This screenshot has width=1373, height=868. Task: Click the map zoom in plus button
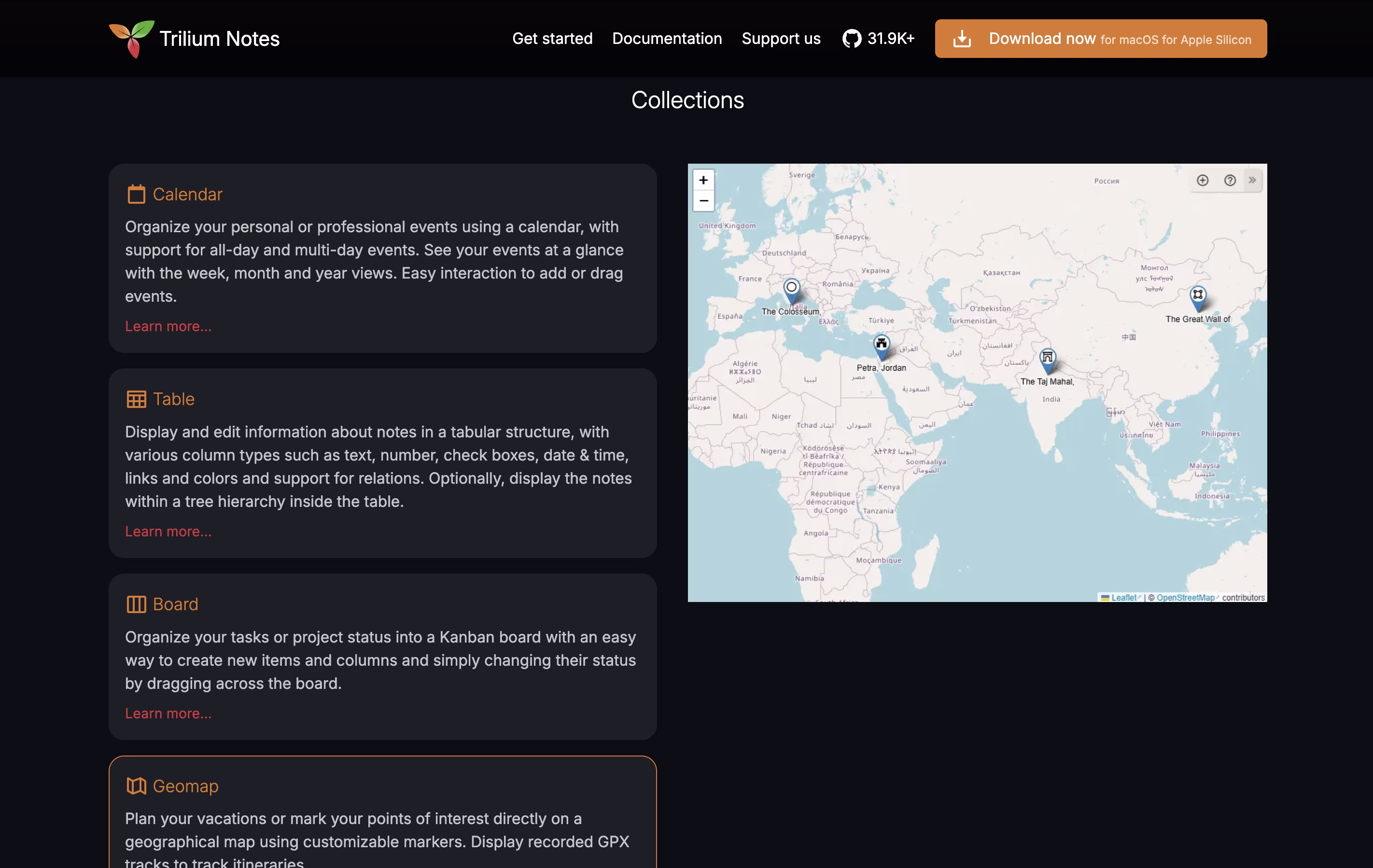click(703, 180)
